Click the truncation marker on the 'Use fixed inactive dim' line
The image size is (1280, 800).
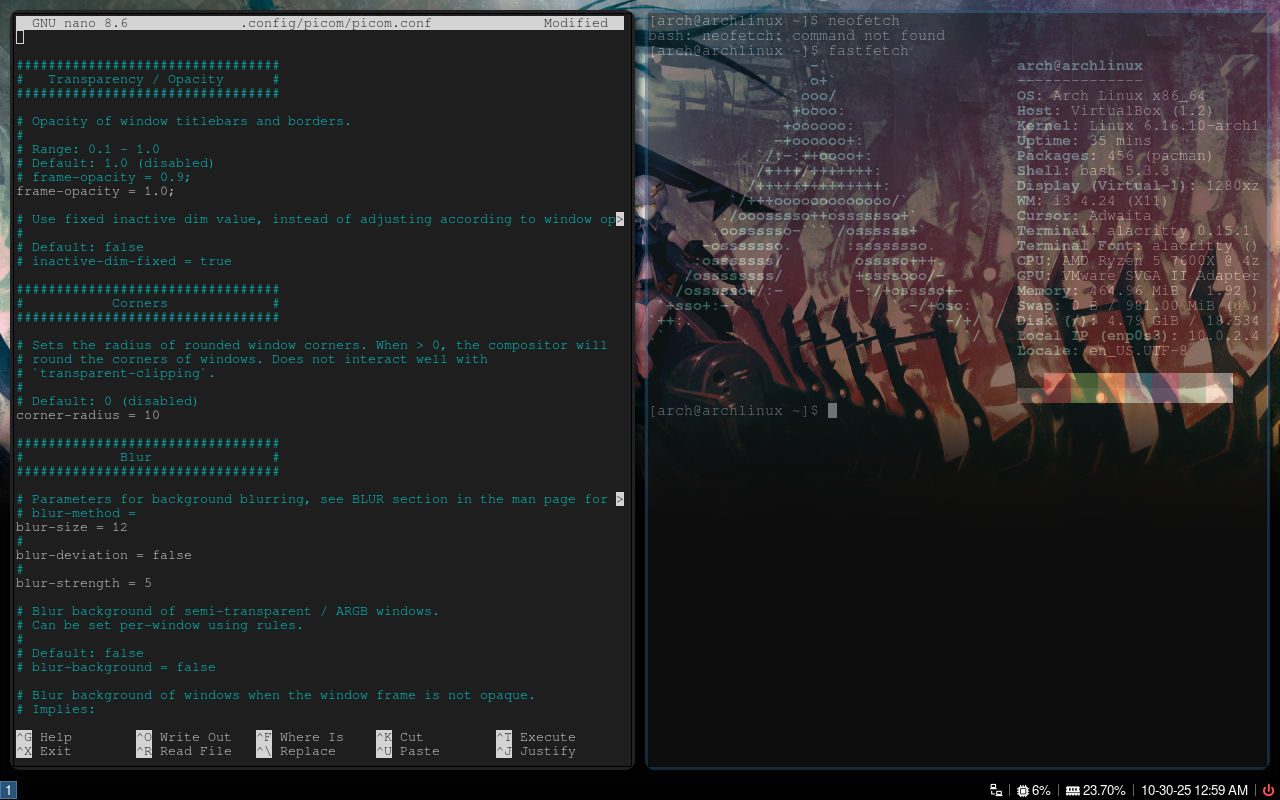click(620, 219)
